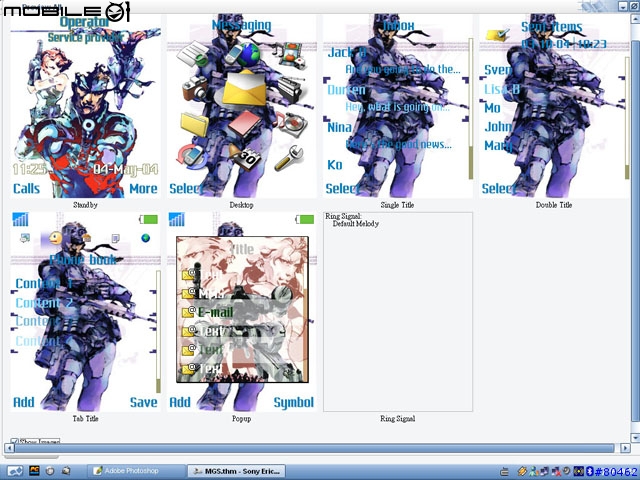Click "Content 2" in the Phone book preview

(44, 302)
